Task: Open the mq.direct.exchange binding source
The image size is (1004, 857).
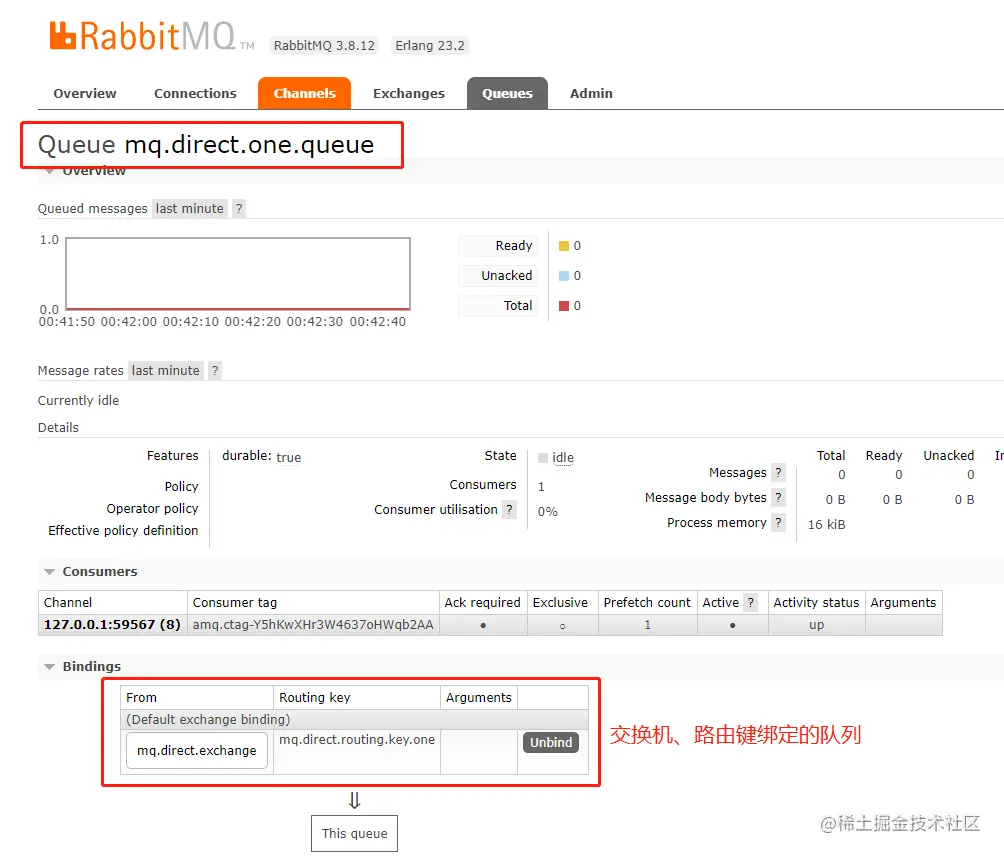Action: [197, 751]
